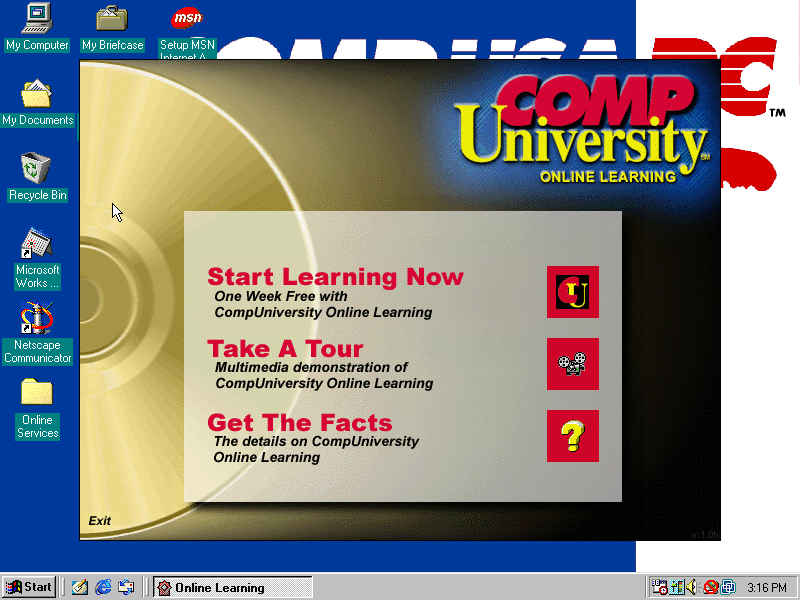This screenshot has height=600, width=800.
Task: Open the Task Scheduler icon in the system tray
Action: click(657, 588)
